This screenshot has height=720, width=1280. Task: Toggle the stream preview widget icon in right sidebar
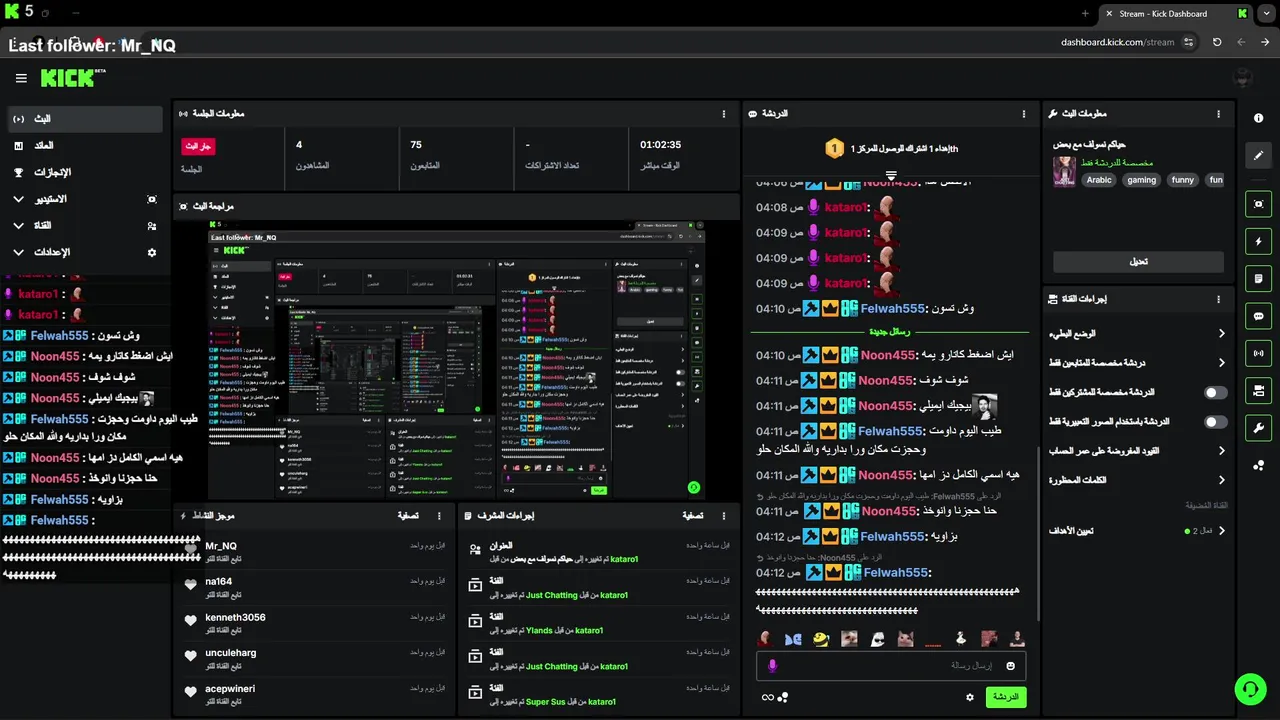click(1258, 204)
